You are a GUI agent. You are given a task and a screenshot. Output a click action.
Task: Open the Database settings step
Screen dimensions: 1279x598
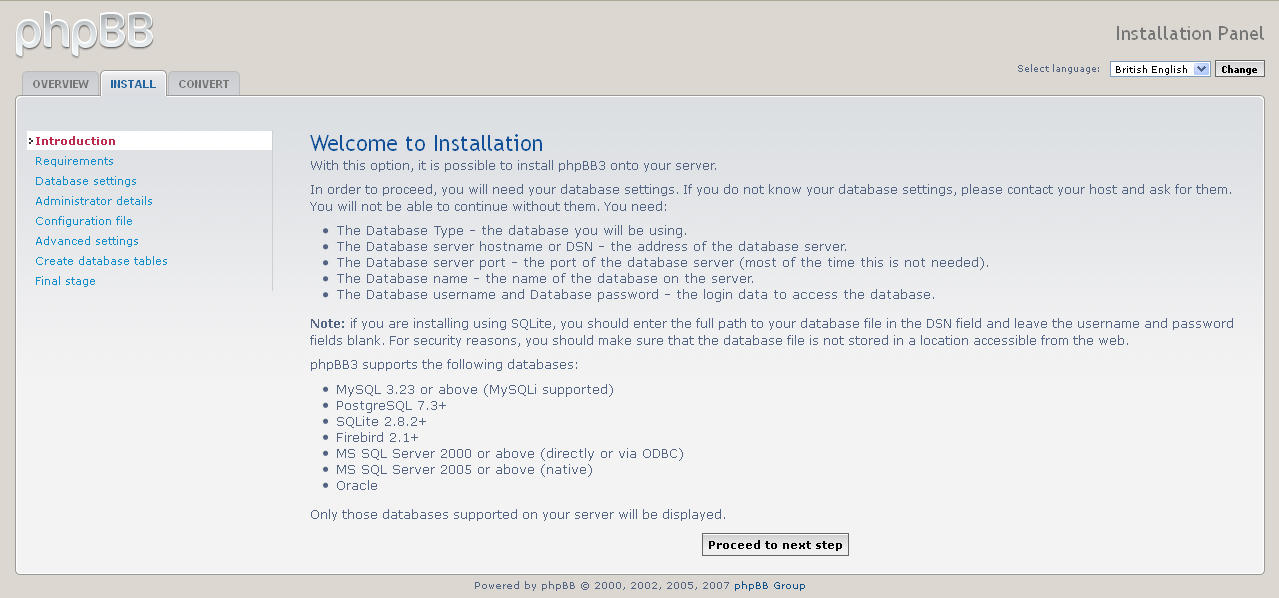[86, 181]
